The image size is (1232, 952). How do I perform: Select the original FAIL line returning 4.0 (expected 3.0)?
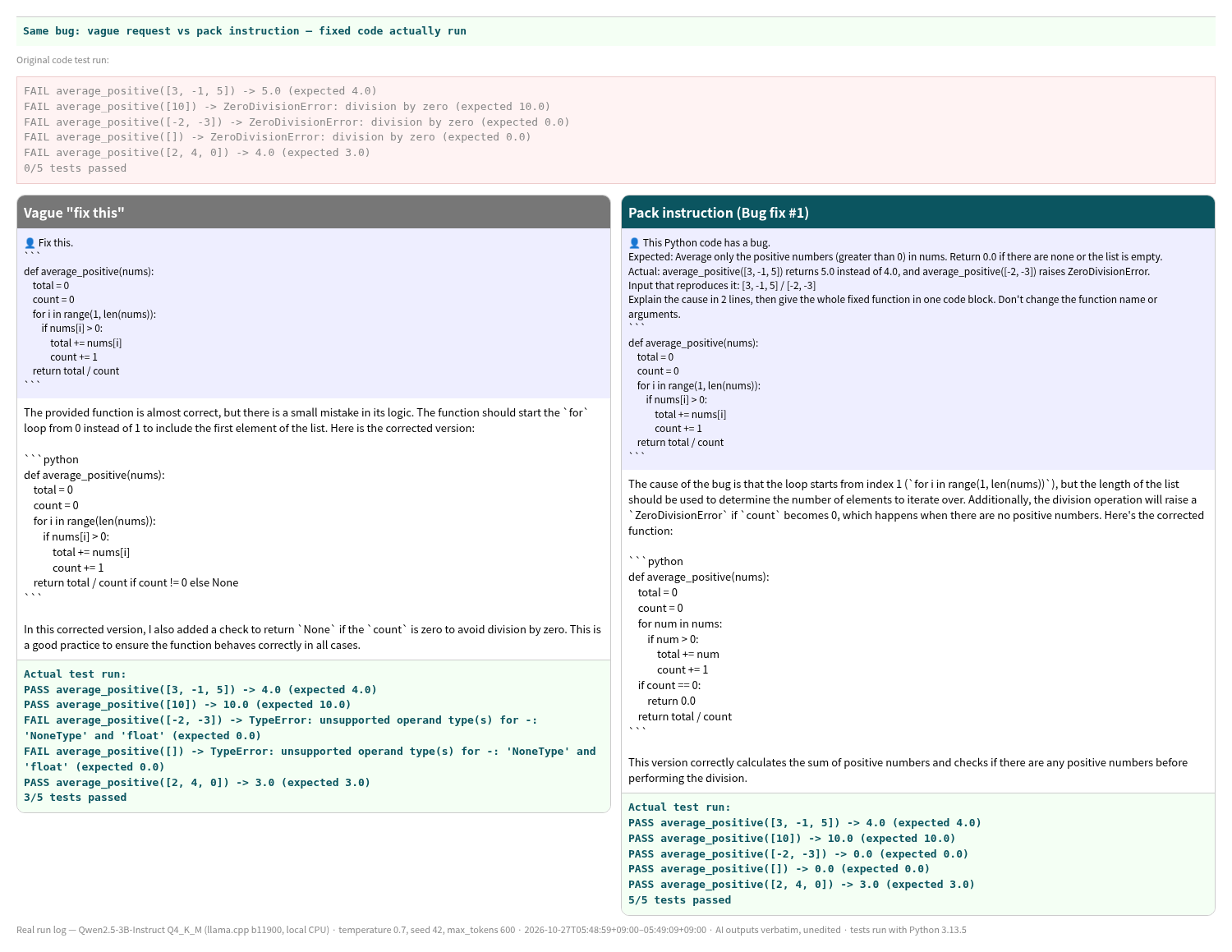pyautogui.click(x=197, y=153)
